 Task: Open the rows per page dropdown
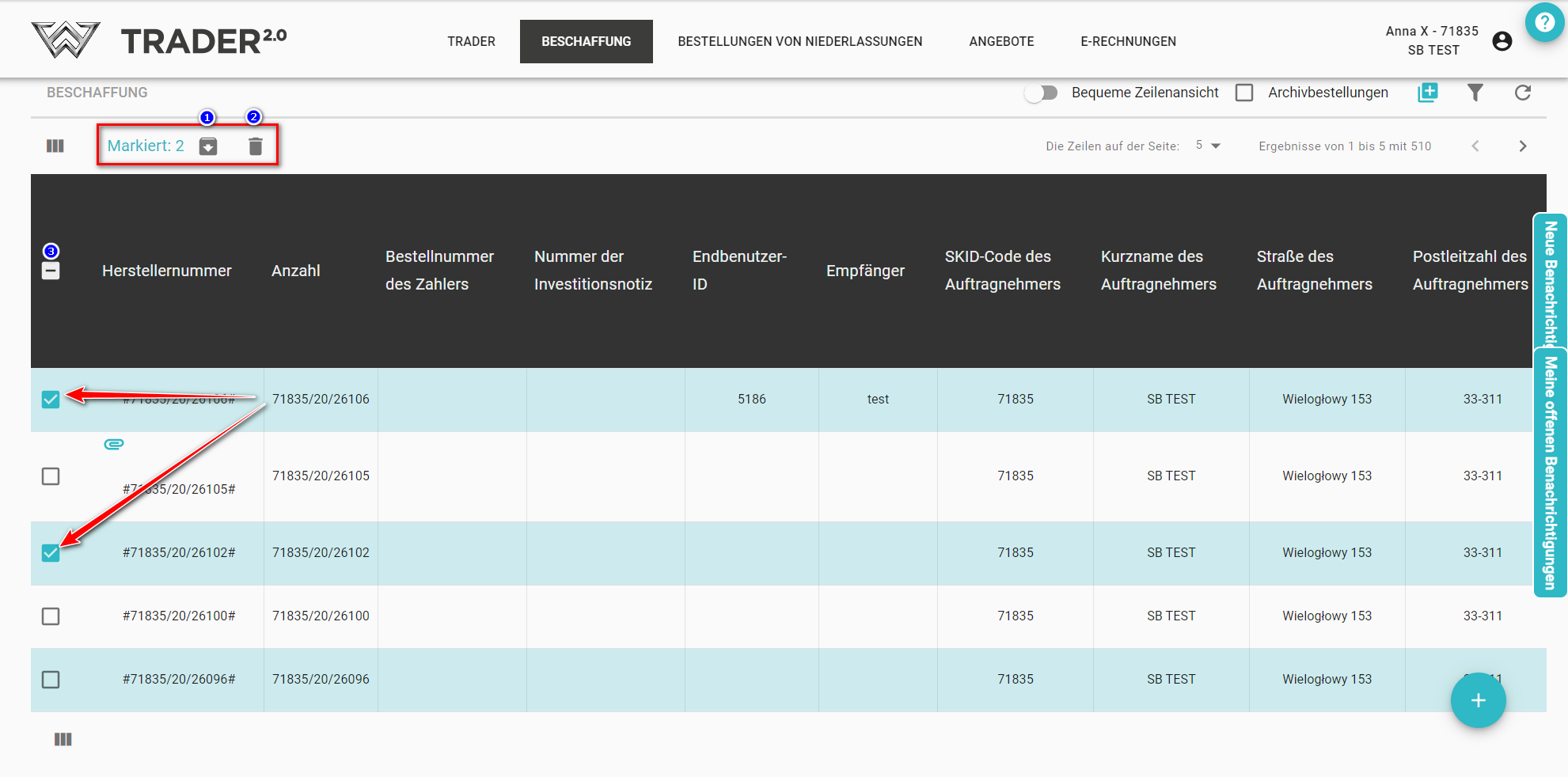1209,146
